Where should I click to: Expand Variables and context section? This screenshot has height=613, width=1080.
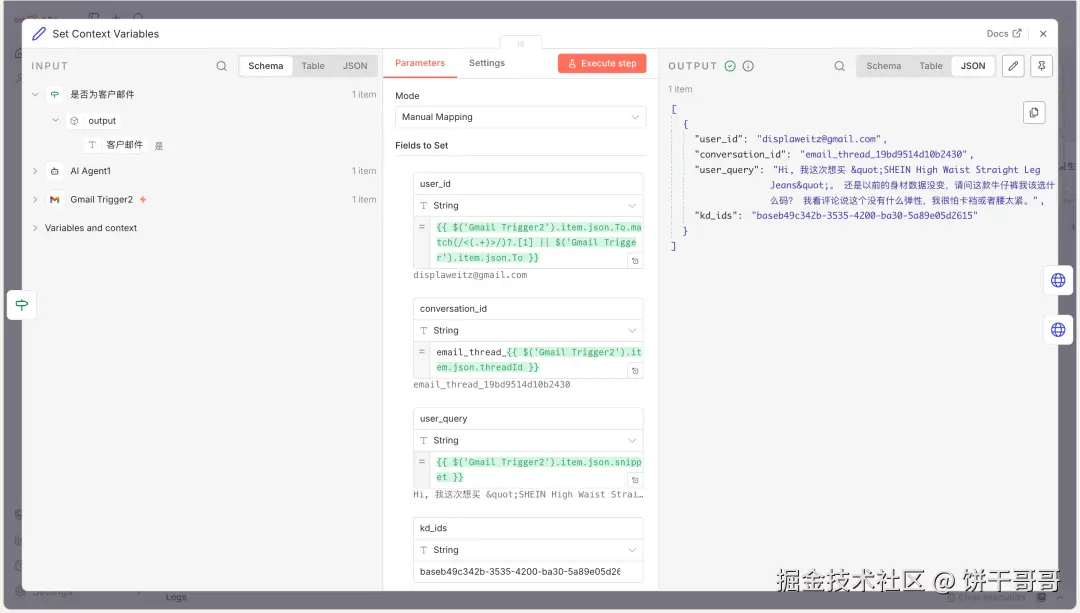click(x=35, y=228)
